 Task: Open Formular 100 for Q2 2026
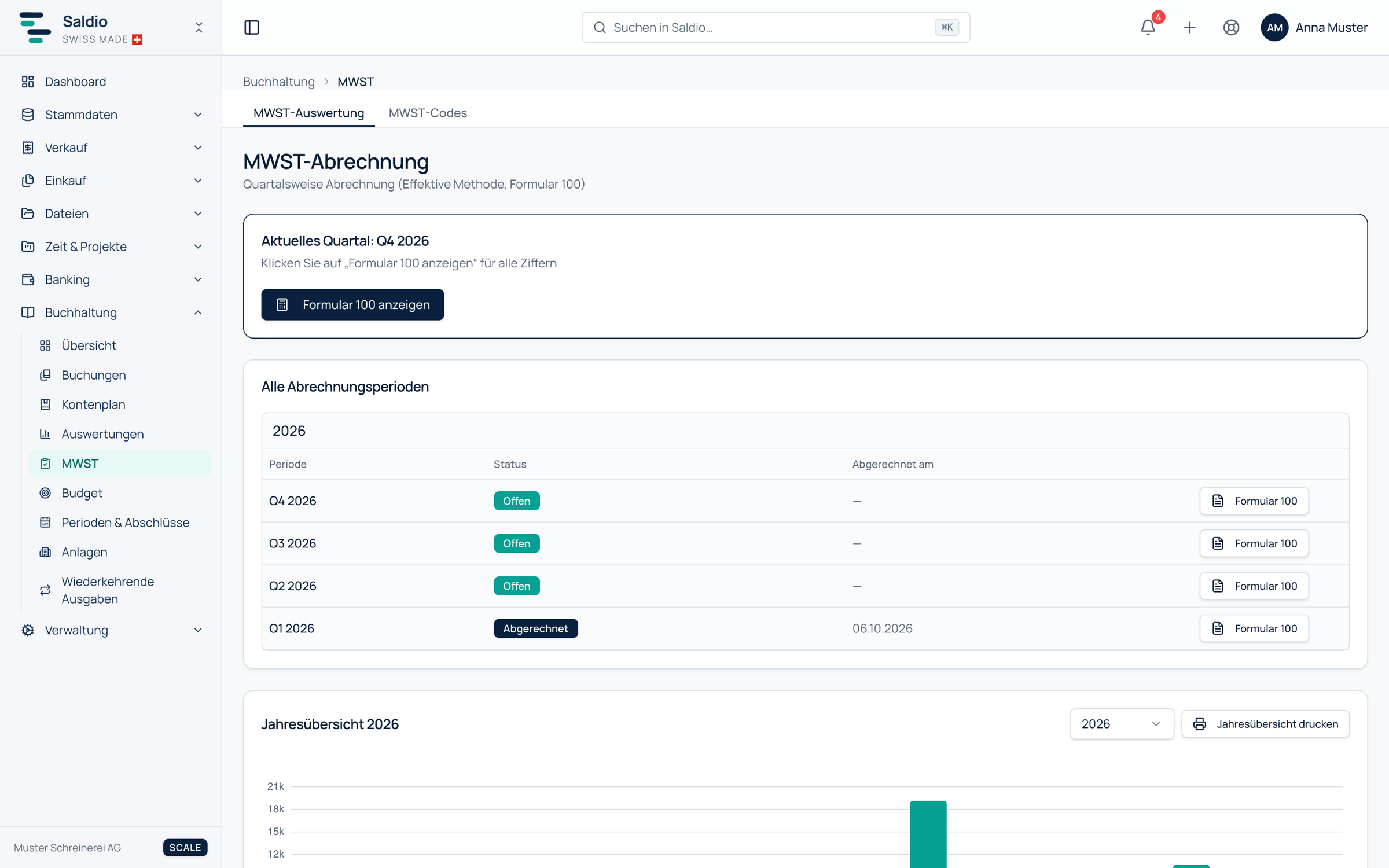(1254, 586)
